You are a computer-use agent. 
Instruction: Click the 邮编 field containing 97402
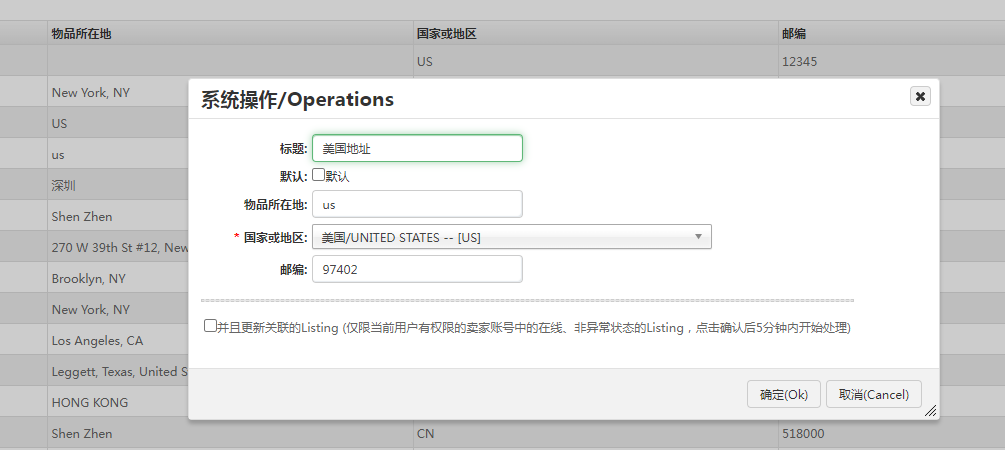click(x=417, y=269)
